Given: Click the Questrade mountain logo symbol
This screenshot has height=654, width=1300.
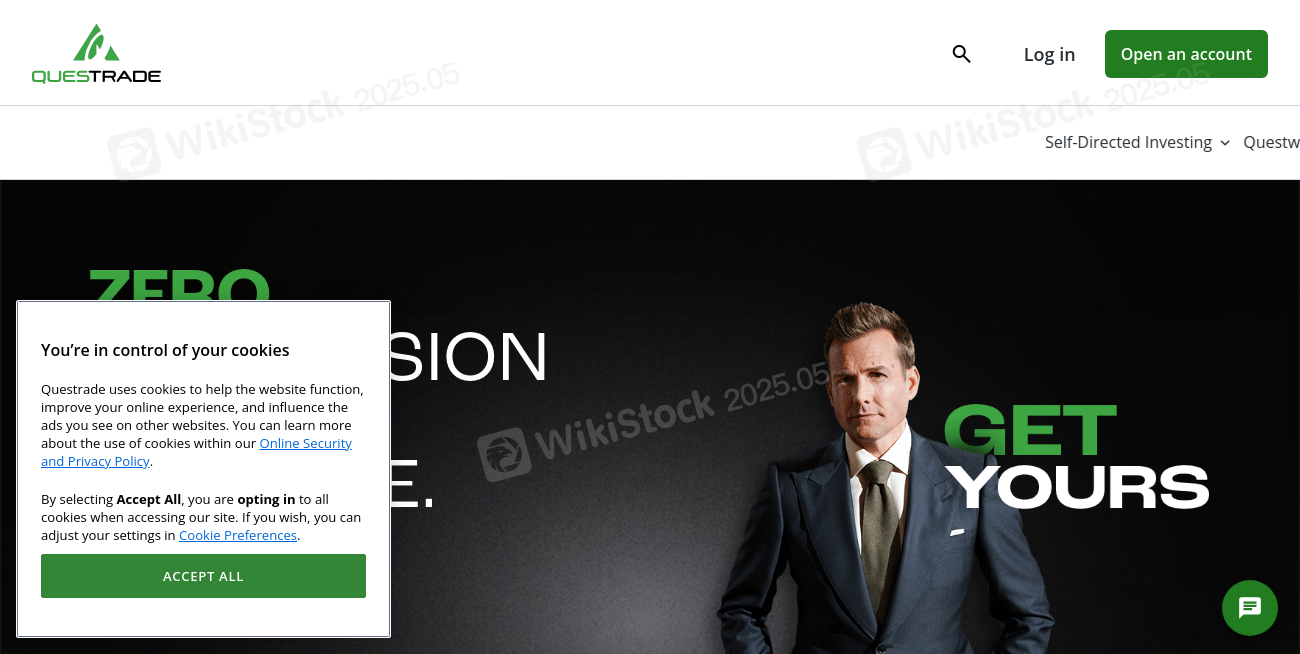Looking at the screenshot, I should point(96,43).
